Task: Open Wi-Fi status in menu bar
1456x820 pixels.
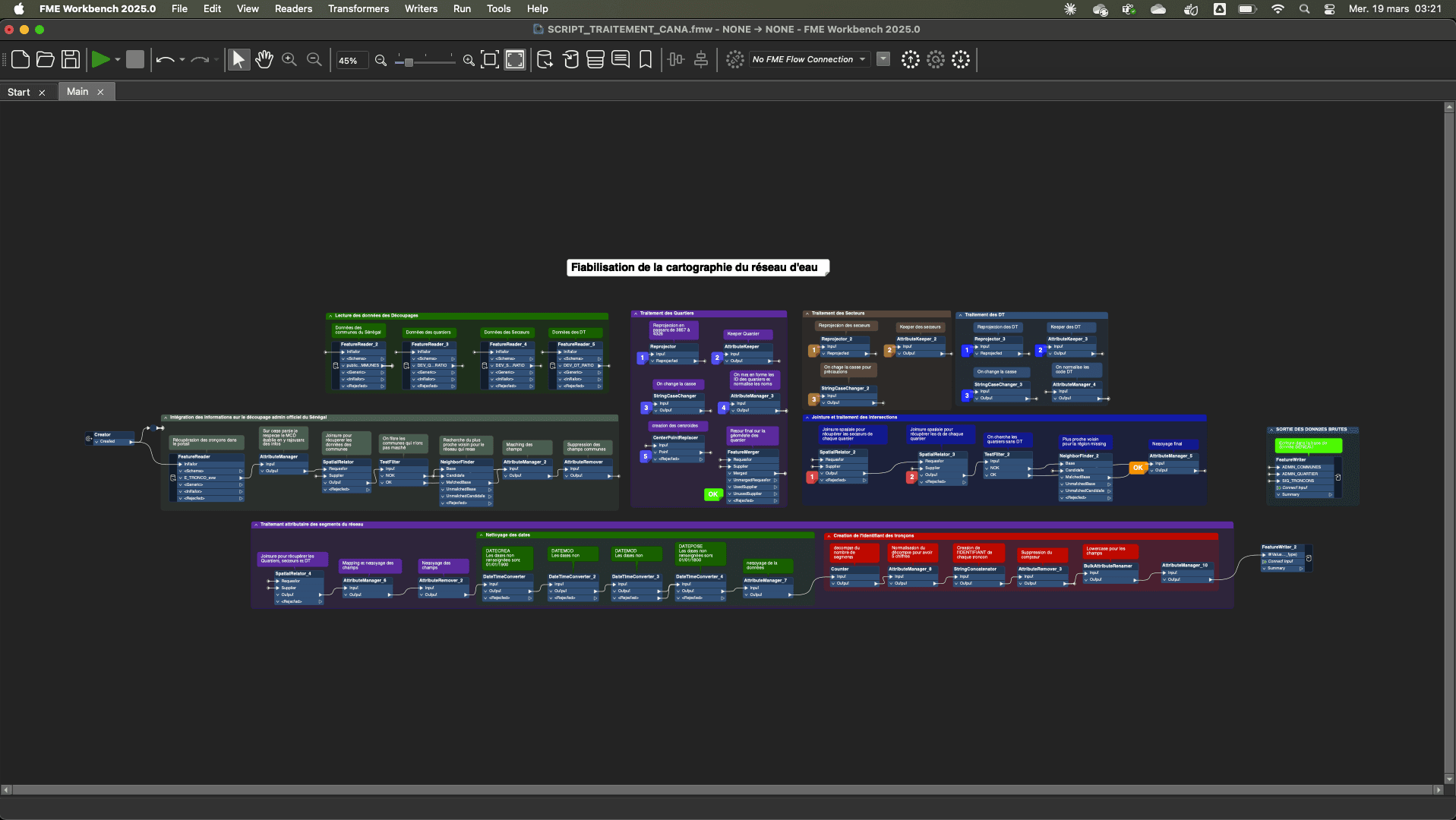Action: coord(1278,9)
